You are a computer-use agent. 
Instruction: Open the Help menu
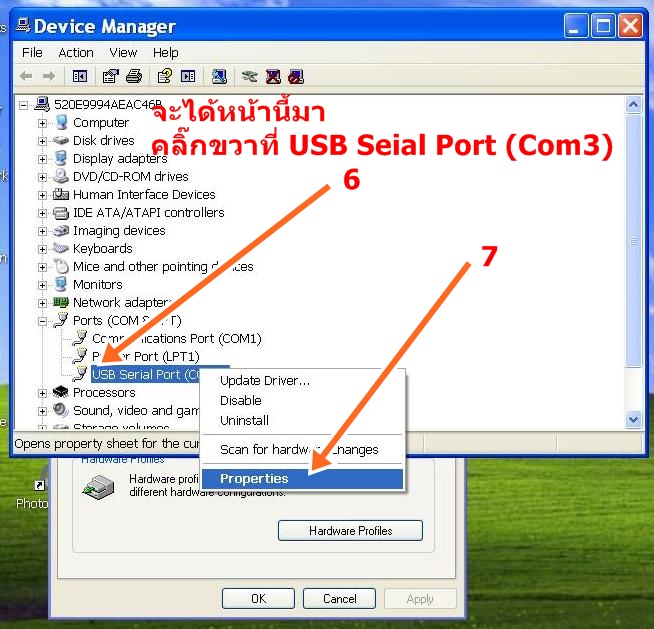click(166, 53)
